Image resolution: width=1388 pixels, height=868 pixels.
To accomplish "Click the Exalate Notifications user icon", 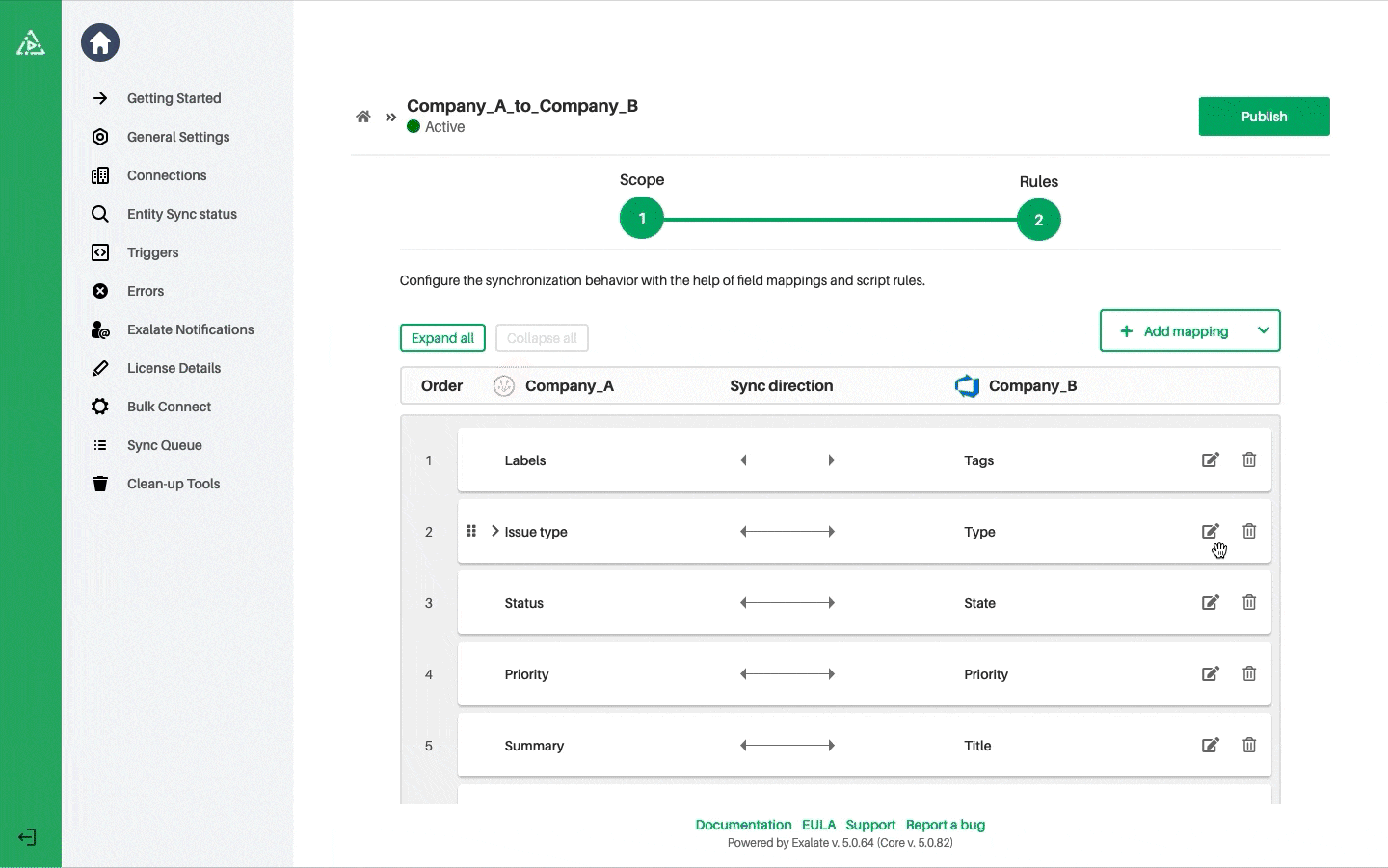I will 100,329.
